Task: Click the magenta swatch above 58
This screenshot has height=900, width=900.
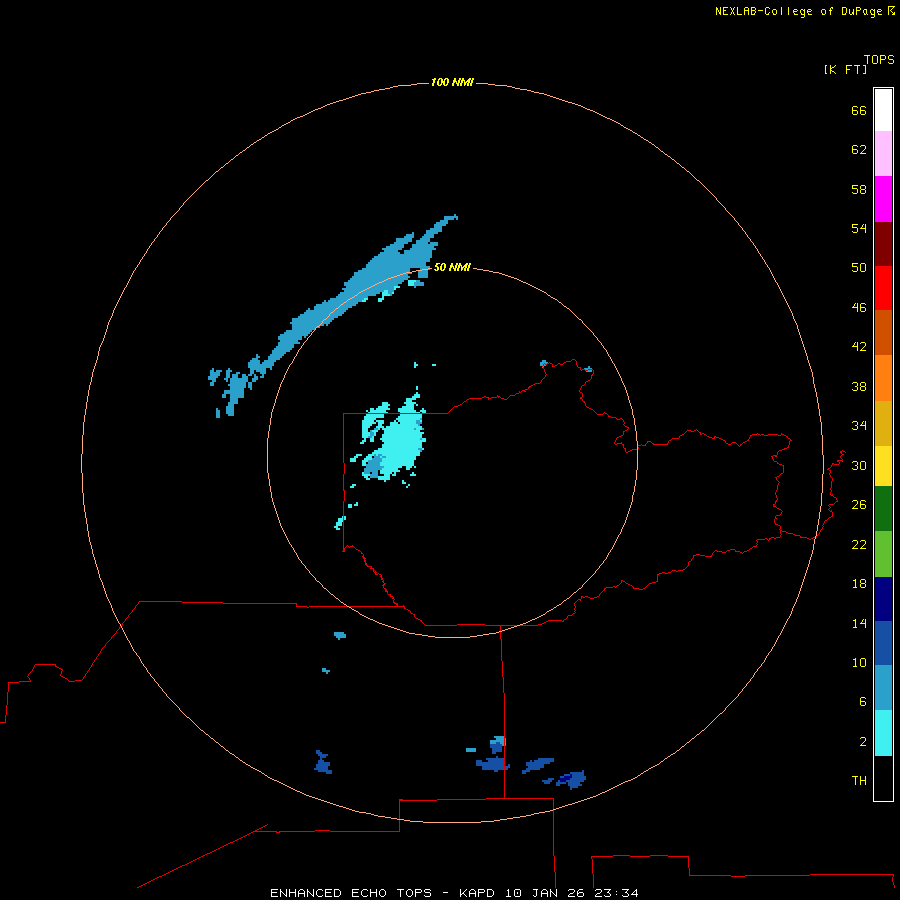Action: tap(883, 199)
